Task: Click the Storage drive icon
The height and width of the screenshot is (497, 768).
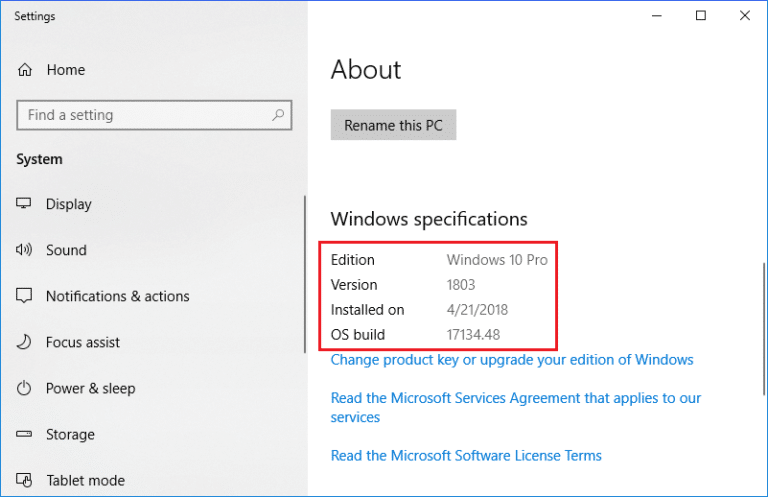Action: 25,435
